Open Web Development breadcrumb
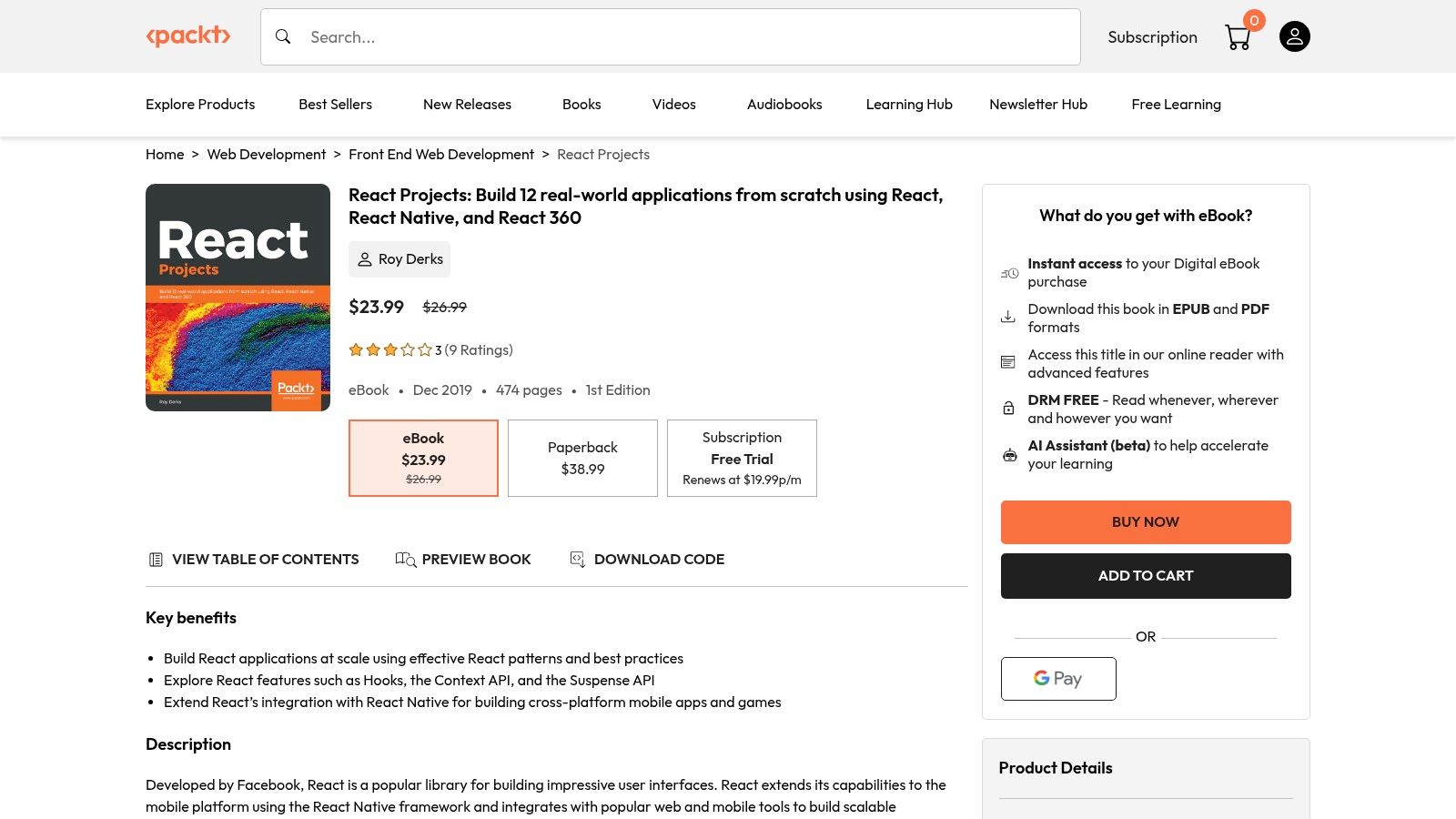Screen dimensions: 1456x819 (x=267, y=155)
